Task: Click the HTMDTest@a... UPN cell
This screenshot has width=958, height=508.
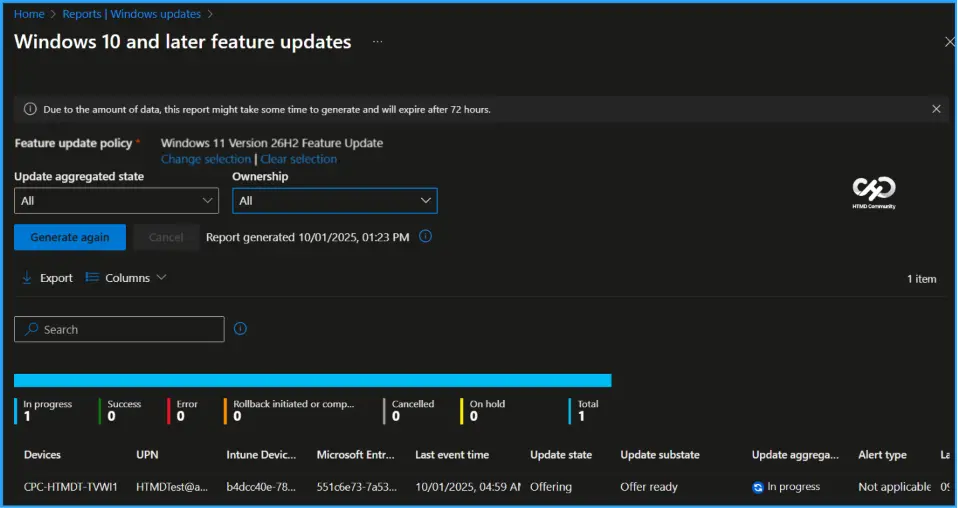Action: 172,487
